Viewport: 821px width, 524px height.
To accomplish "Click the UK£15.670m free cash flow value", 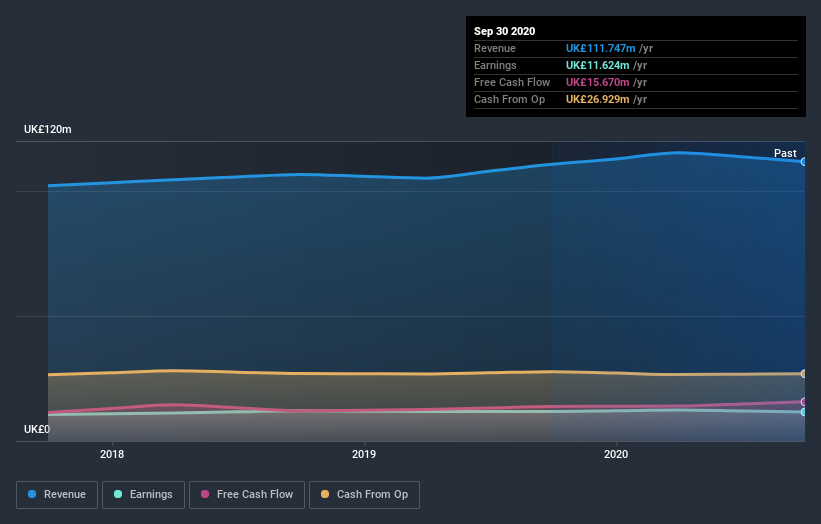I will pyautogui.click(x=597, y=82).
